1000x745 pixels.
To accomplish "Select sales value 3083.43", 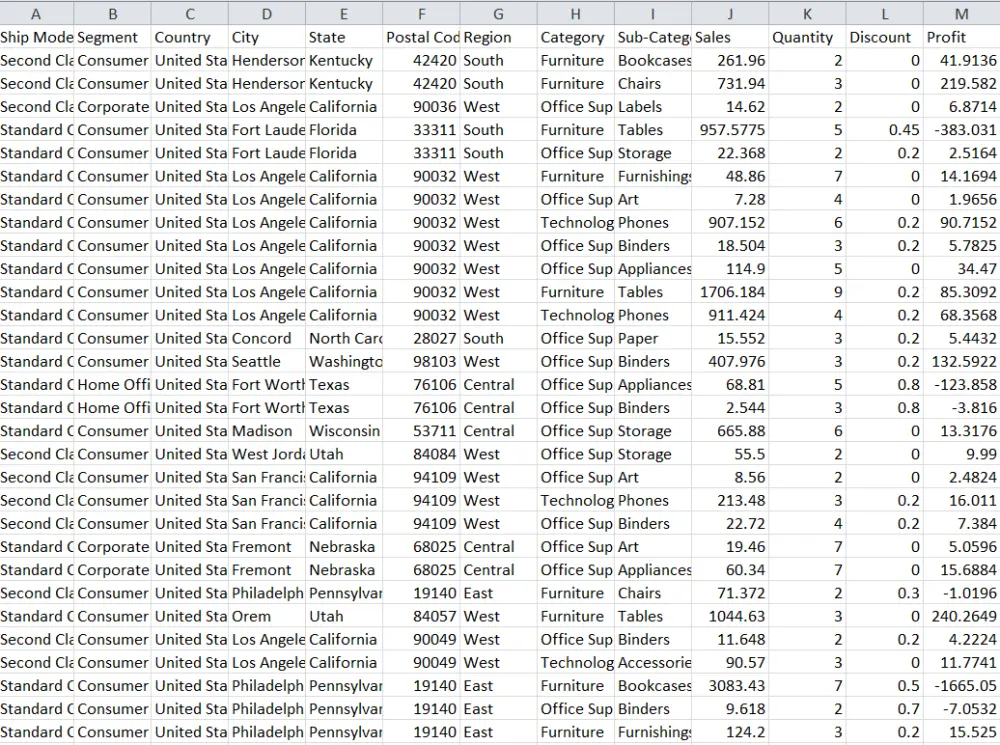I will [x=730, y=686].
